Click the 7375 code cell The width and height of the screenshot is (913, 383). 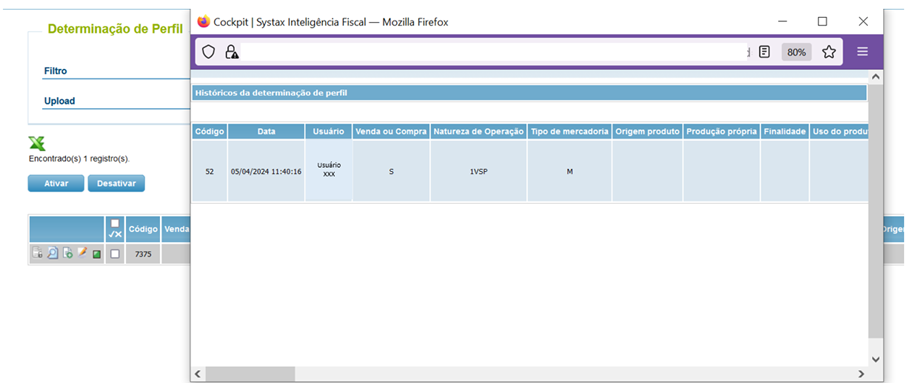point(143,254)
